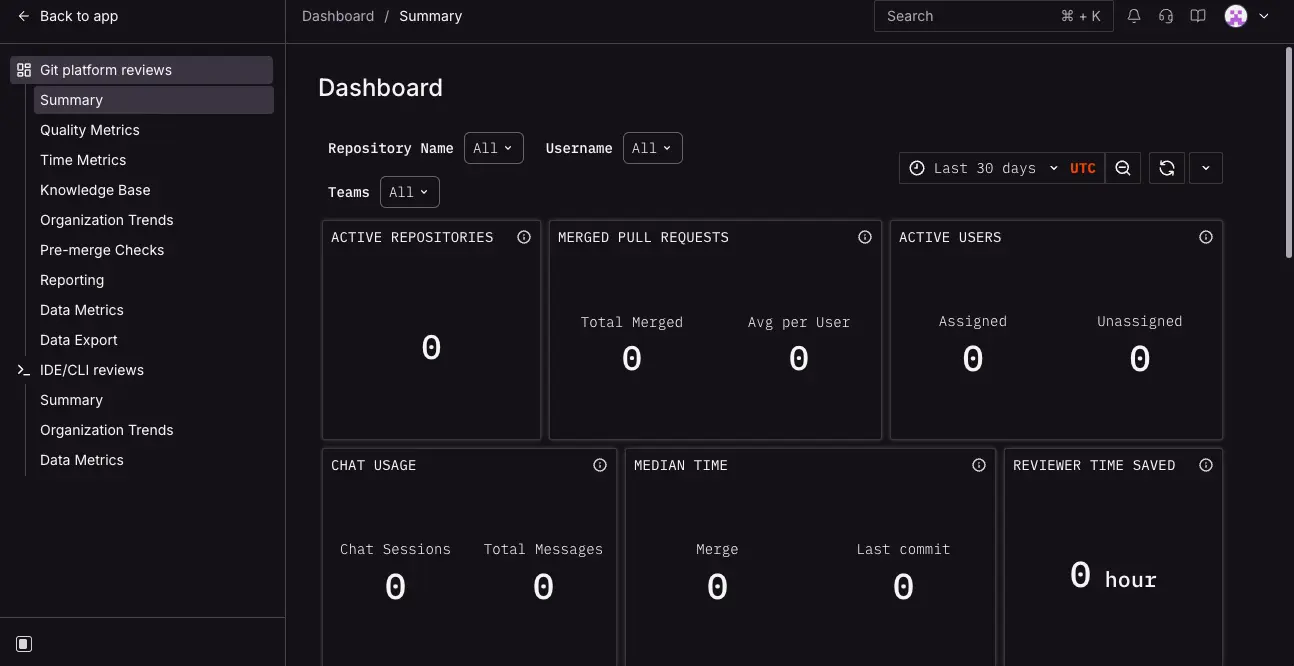This screenshot has height=666, width=1294.
Task: Open the Repository Name dropdown
Action: (493, 147)
